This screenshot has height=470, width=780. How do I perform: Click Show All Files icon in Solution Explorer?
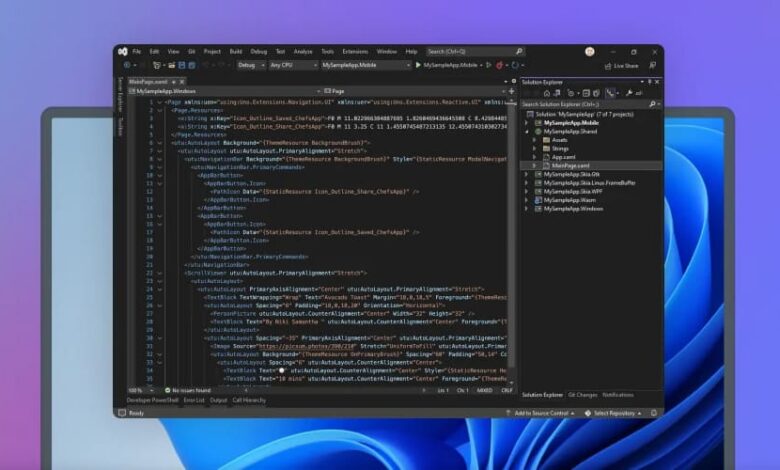[596, 93]
